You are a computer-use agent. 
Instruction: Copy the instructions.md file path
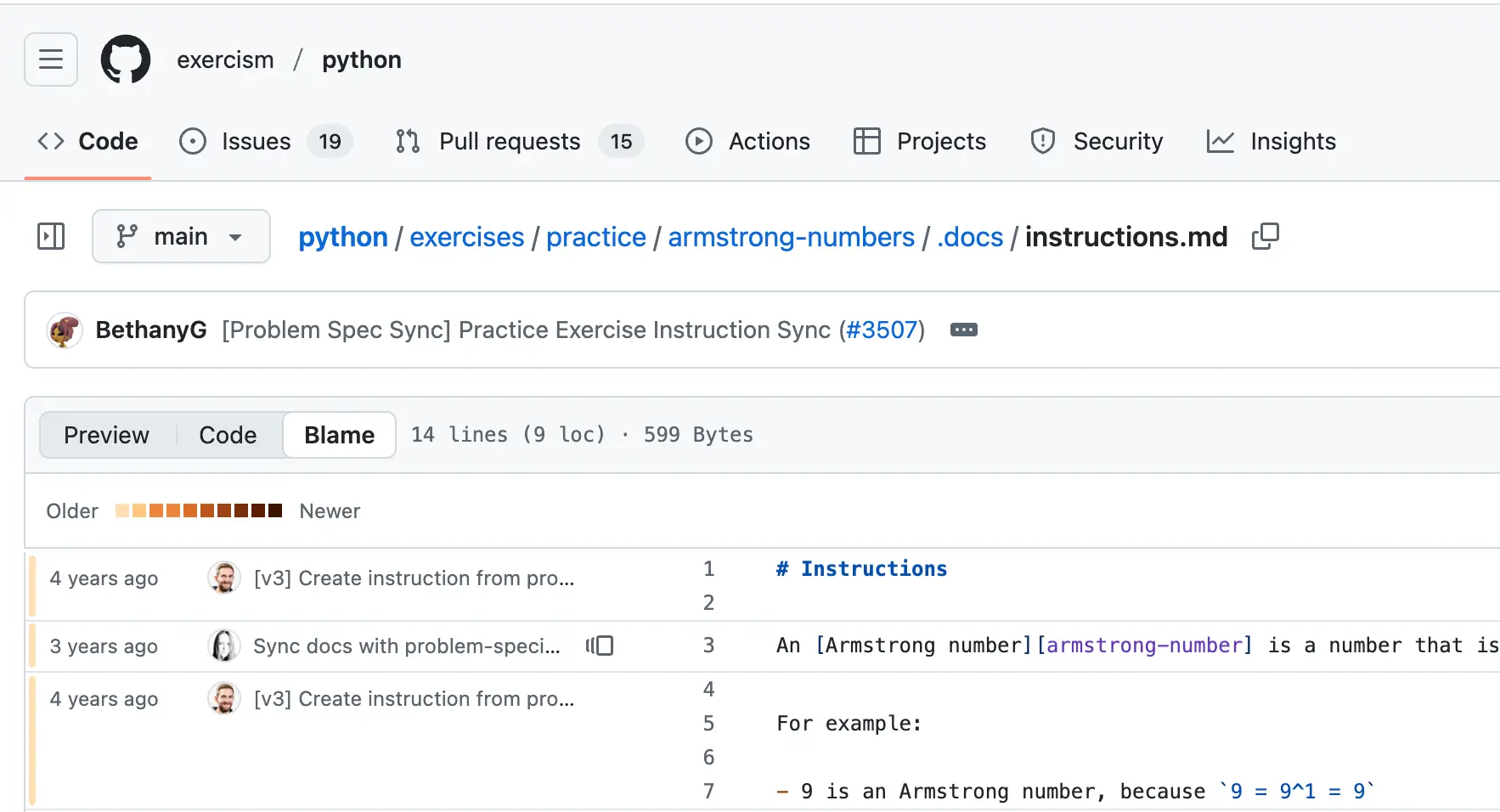[x=1265, y=236]
